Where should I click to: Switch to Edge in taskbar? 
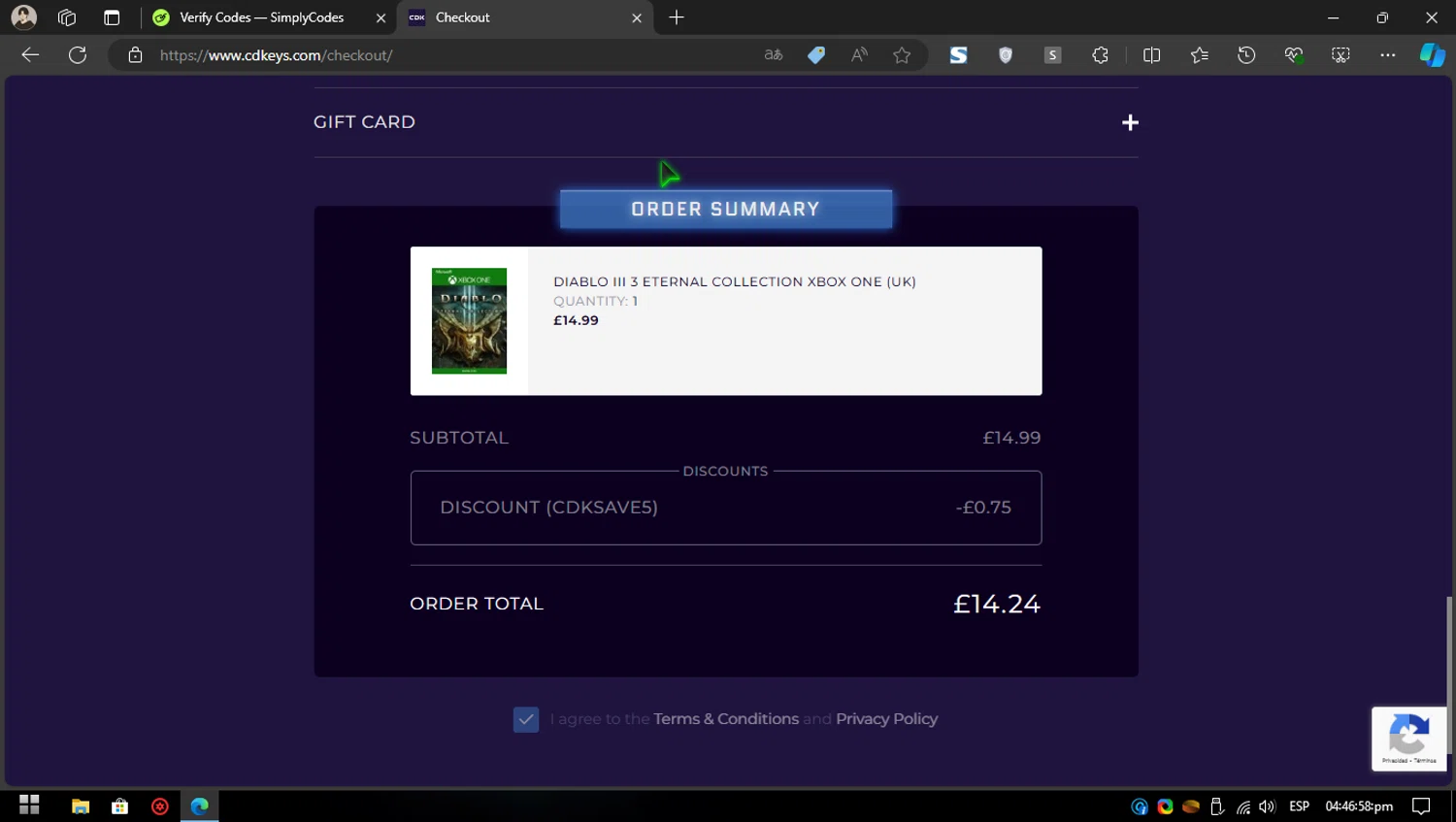200,806
